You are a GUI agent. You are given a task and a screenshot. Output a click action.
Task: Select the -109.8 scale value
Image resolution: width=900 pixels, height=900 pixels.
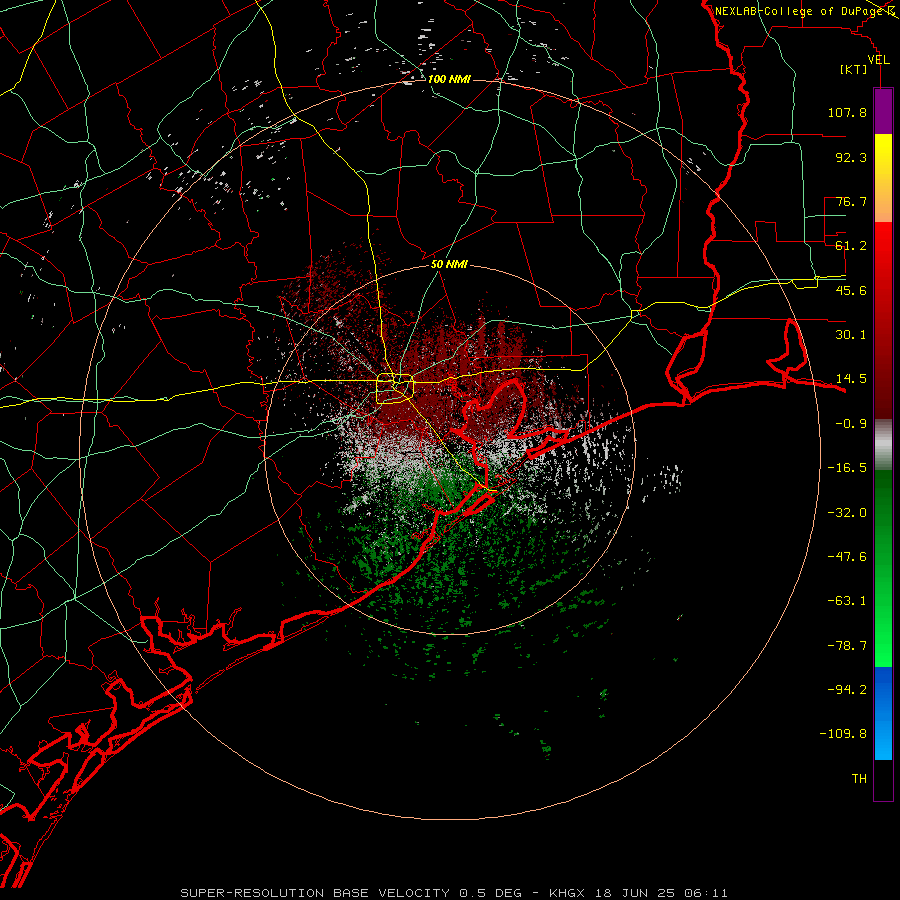(843, 734)
